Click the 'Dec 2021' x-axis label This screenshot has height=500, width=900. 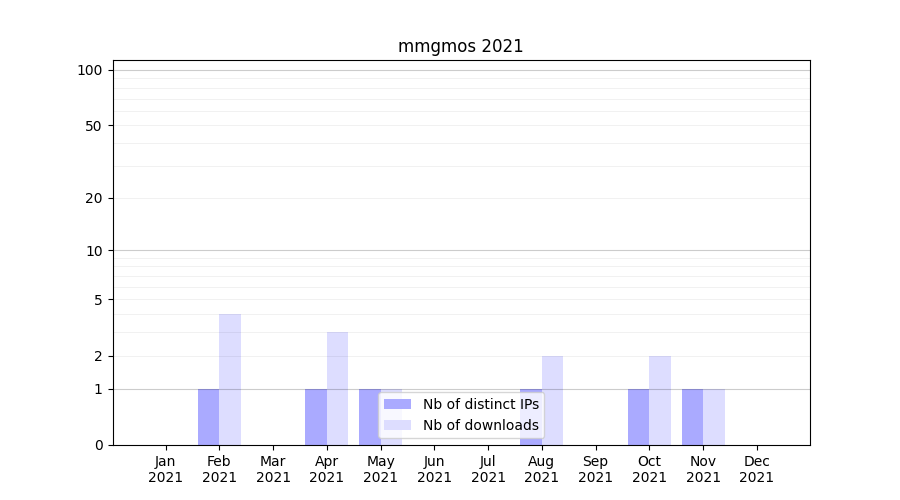coord(756,469)
